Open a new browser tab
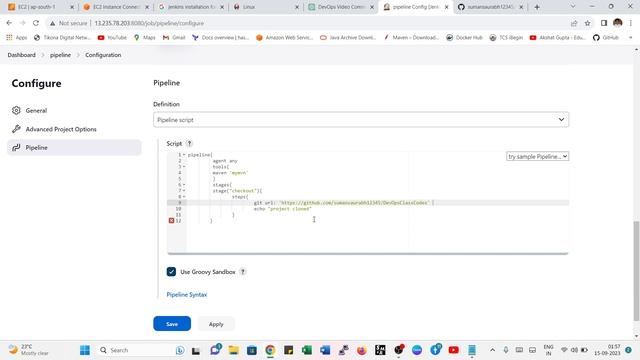The width and height of the screenshot is (640, 360). 537,7
